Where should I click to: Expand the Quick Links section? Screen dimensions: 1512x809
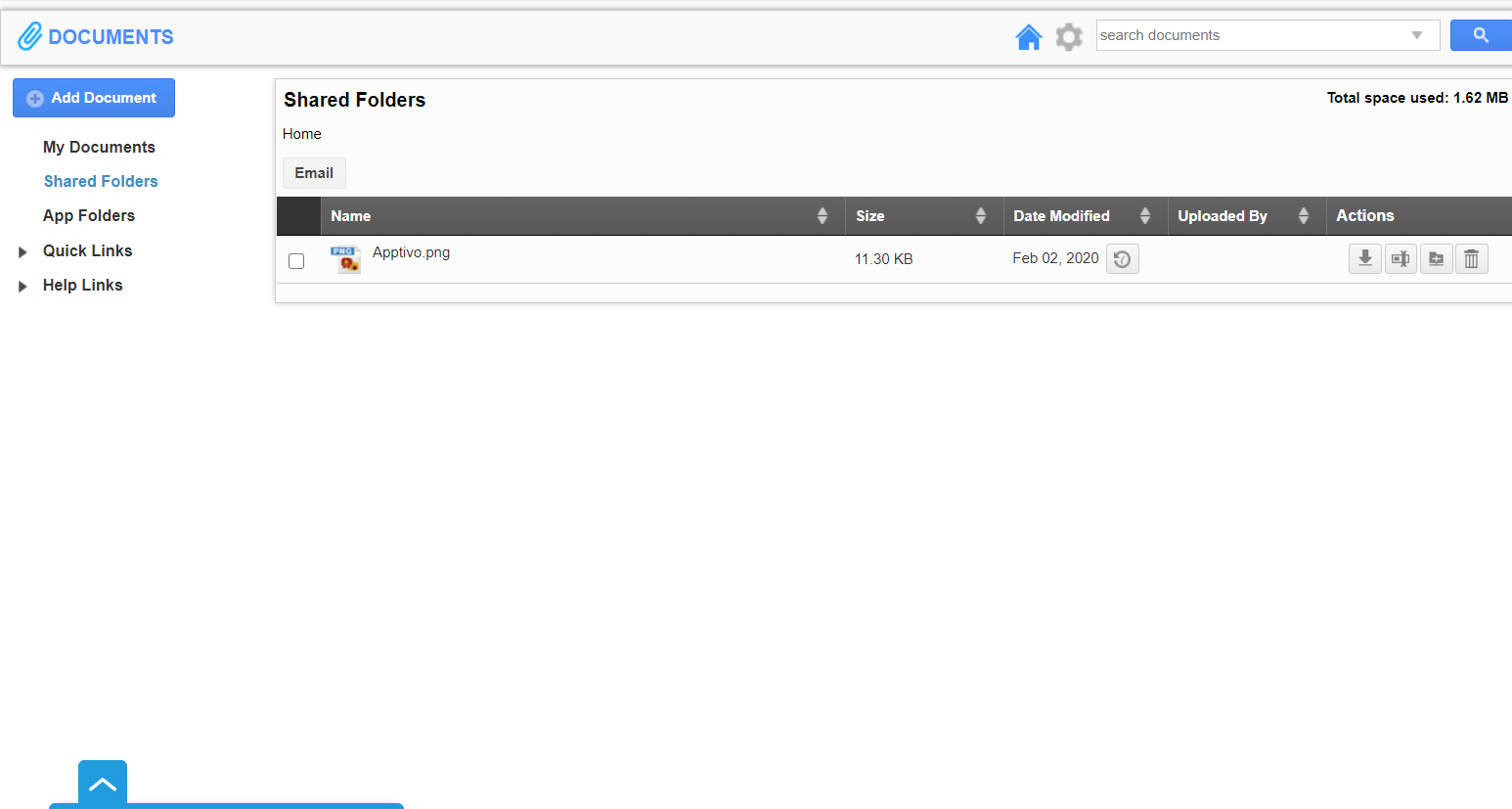coord(22,250)
